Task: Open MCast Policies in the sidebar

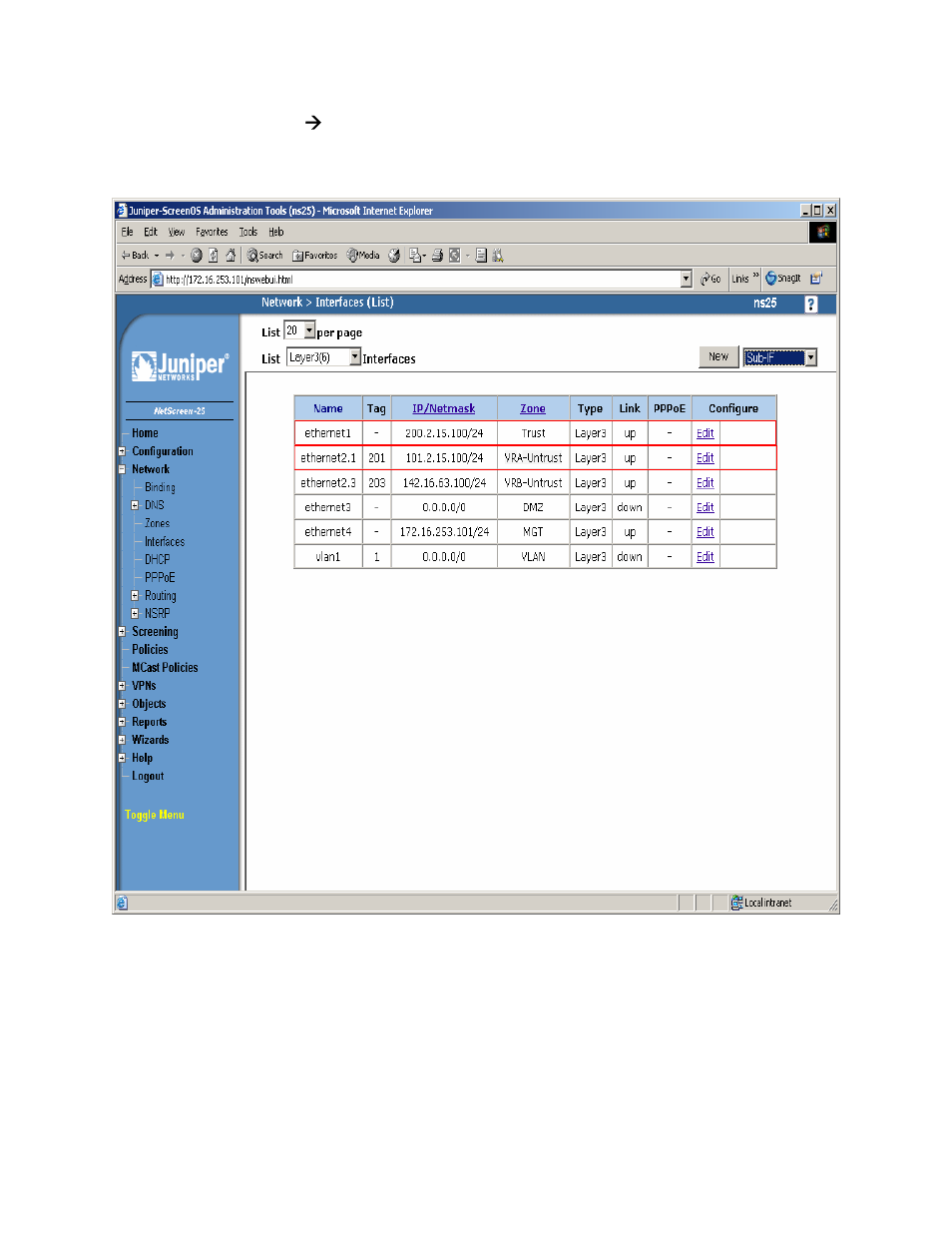Action: point(165,668)
